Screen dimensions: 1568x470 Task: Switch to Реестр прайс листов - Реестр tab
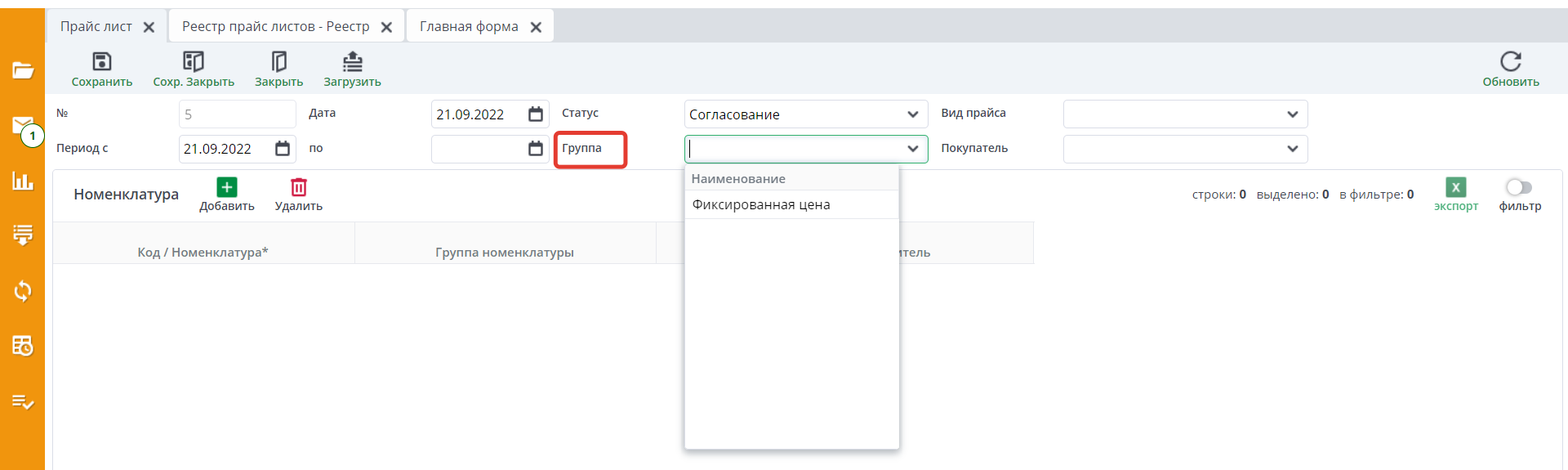click(275, 27)
